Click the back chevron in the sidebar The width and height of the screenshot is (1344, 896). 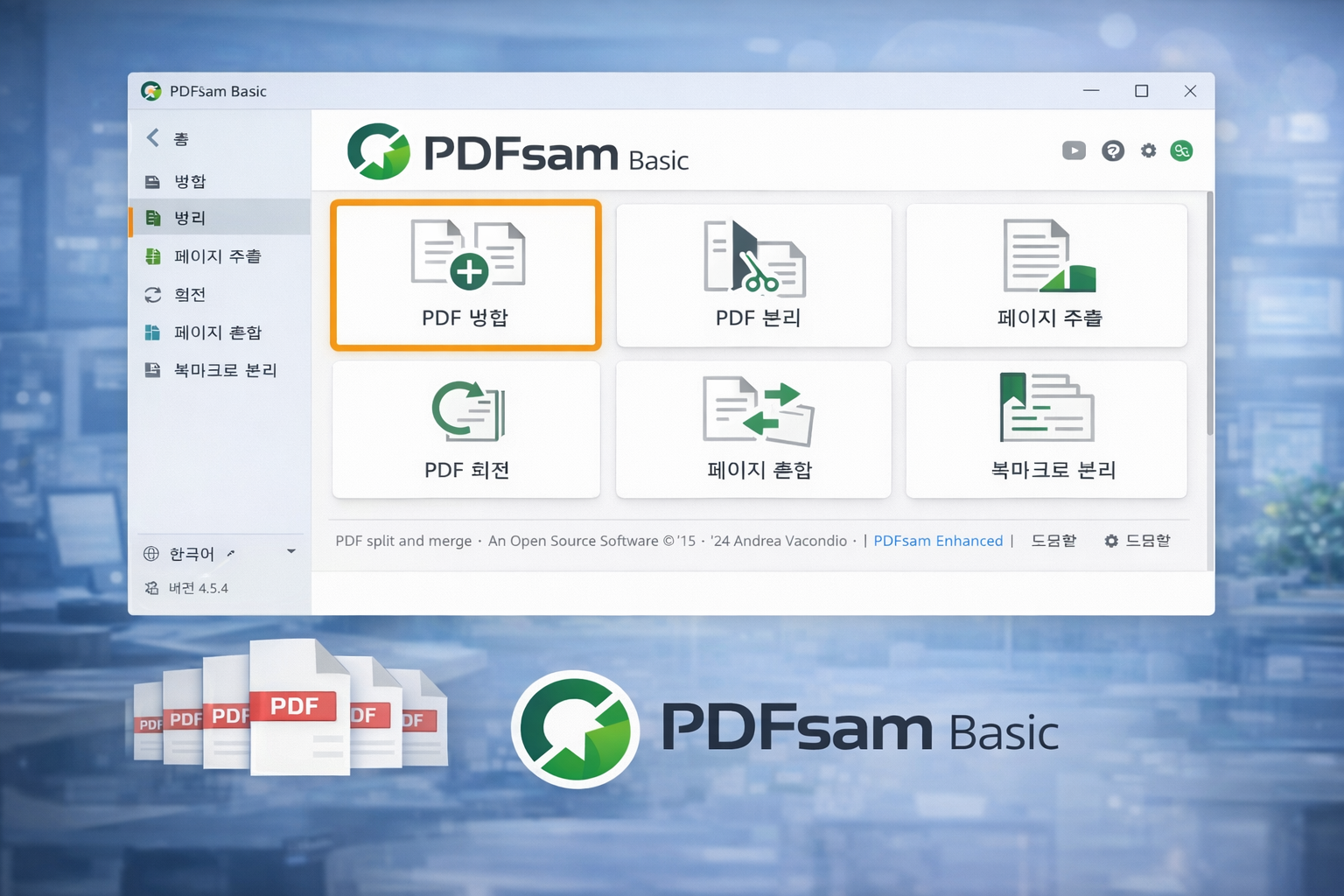coord(153,137)
